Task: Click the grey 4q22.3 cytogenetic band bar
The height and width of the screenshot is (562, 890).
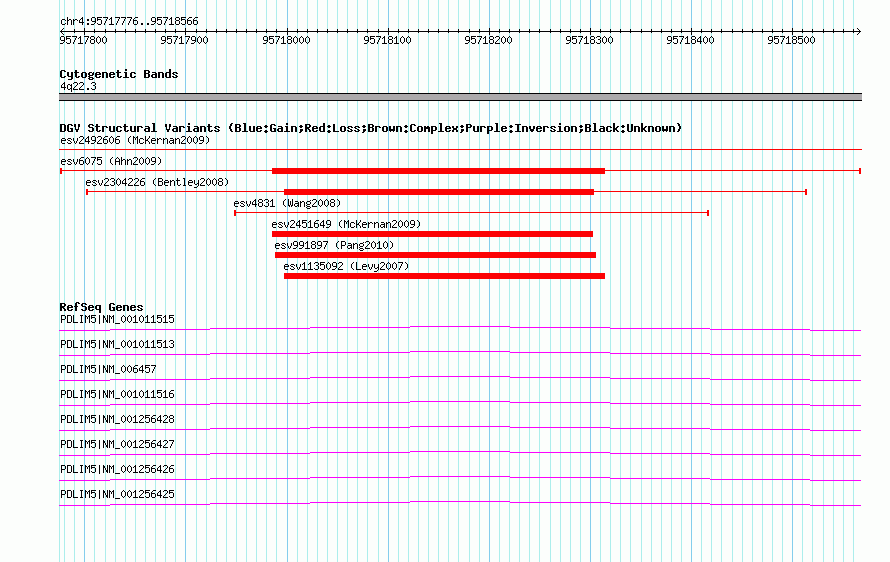Action: [460, 97]
